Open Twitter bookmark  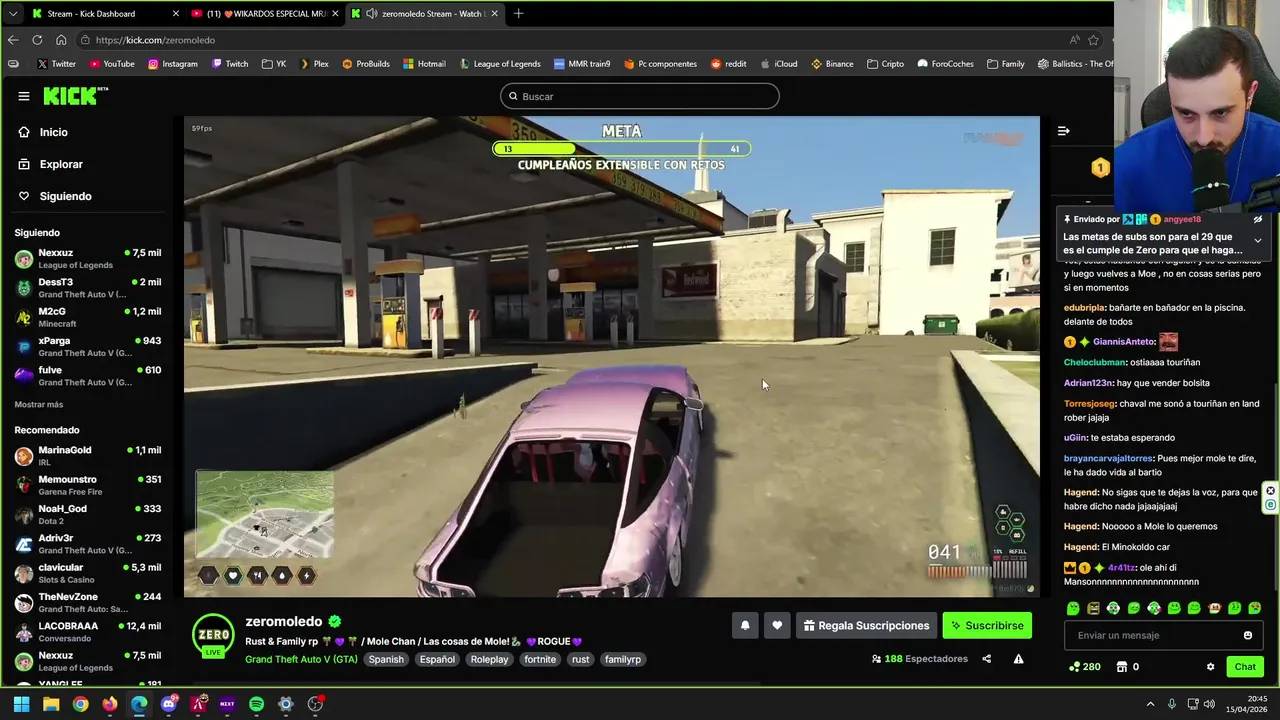[x=56, y=64]
